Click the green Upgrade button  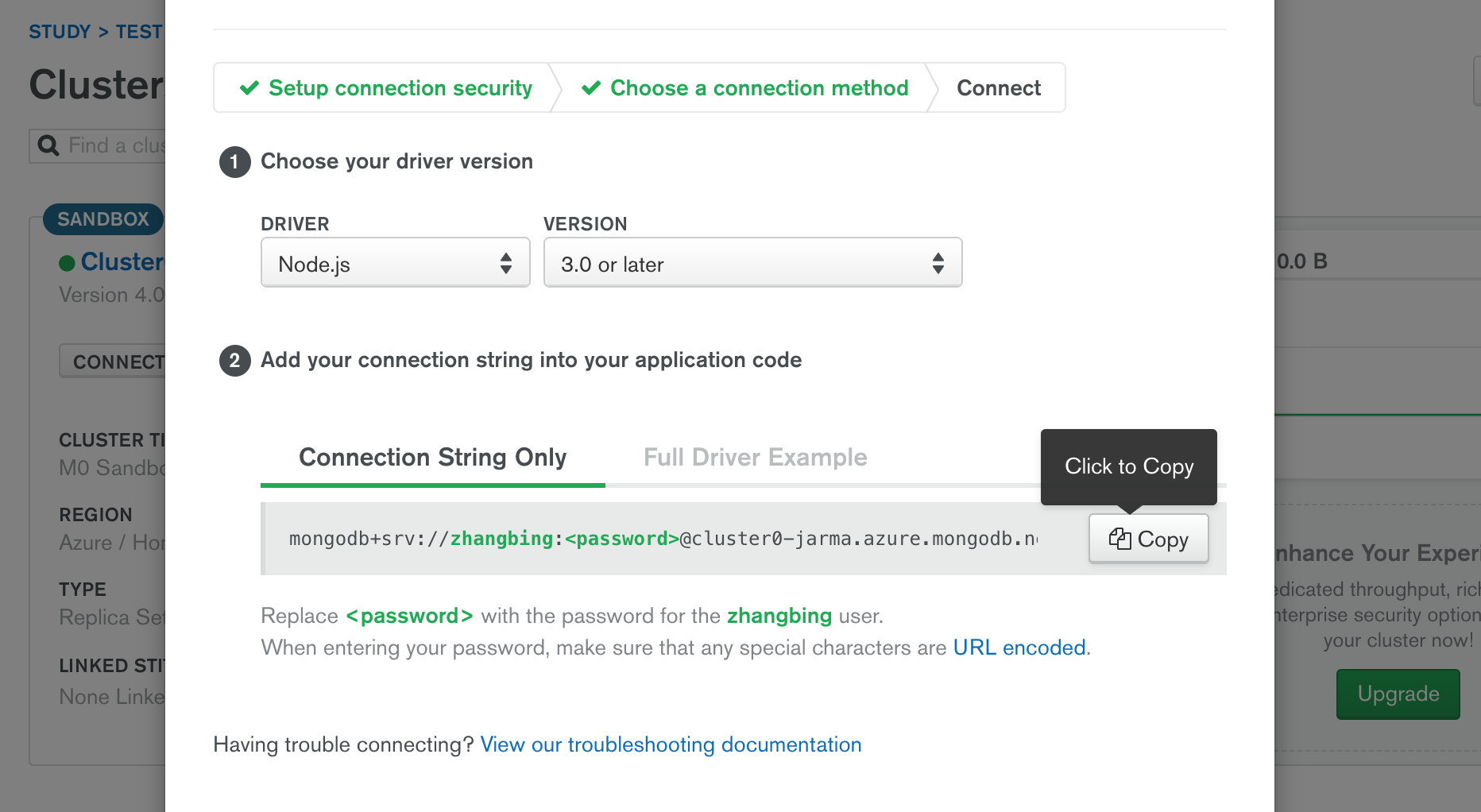coord(1398,694)
